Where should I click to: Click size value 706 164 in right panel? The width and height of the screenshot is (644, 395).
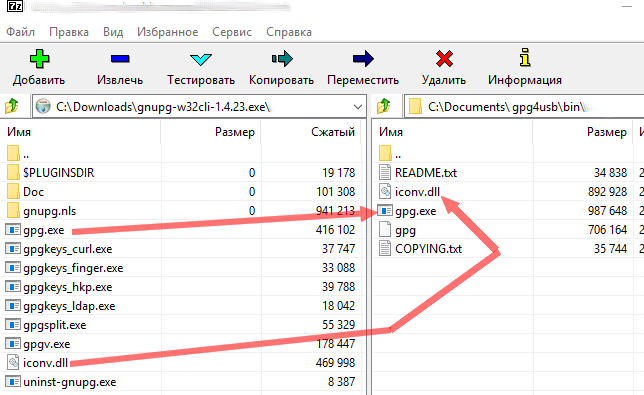pos(607,230)
